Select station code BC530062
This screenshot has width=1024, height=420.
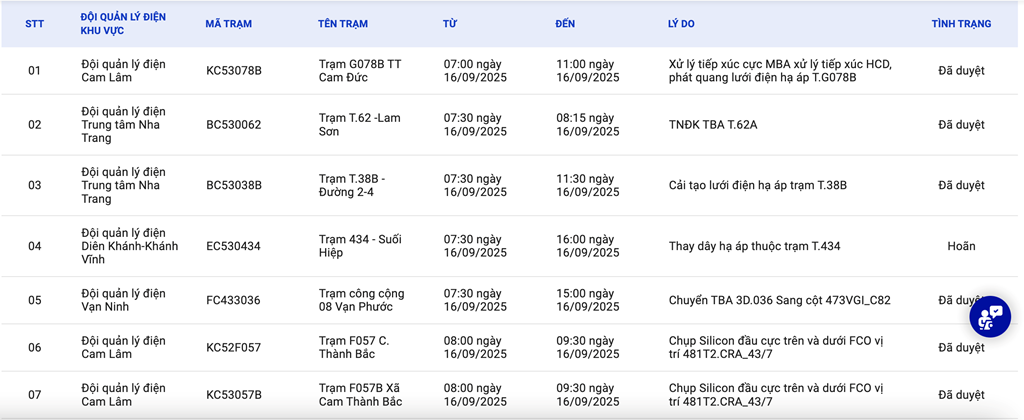(234, 125)
